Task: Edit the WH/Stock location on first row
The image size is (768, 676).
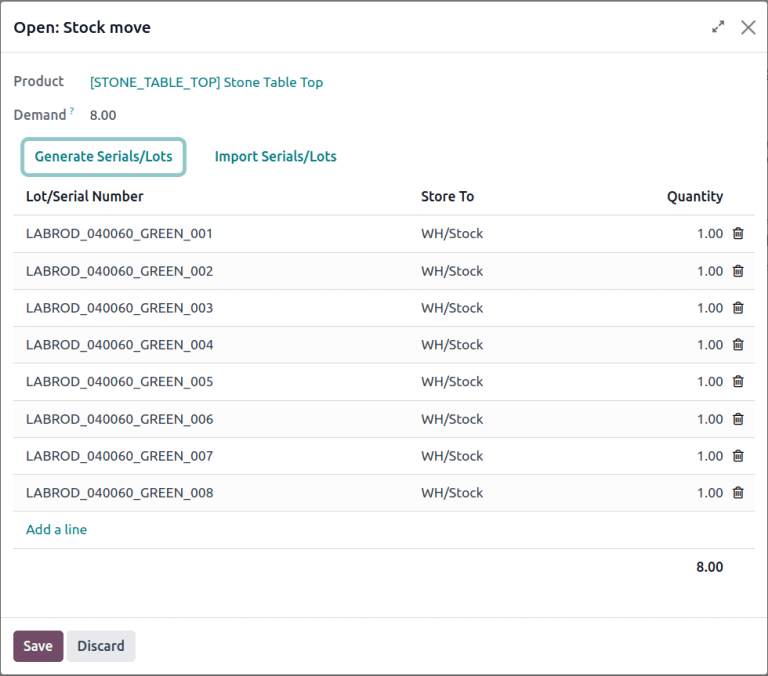Action: coord(452,234)
